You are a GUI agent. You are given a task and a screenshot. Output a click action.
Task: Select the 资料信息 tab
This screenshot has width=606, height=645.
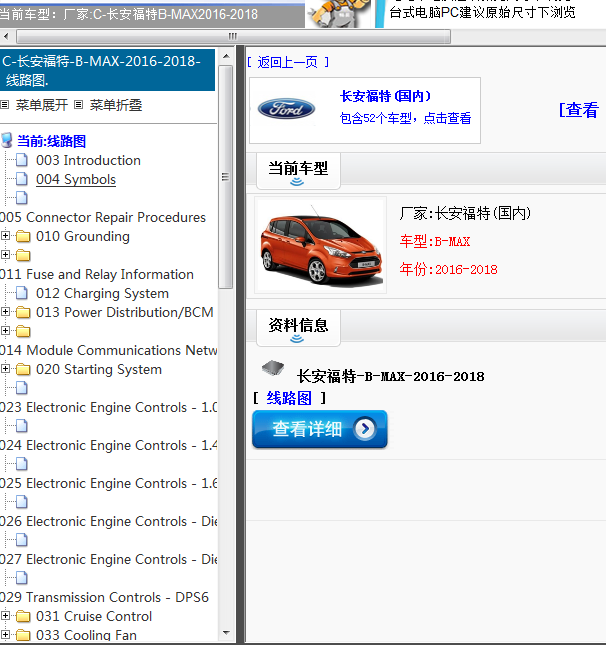(x=298, y=328)
